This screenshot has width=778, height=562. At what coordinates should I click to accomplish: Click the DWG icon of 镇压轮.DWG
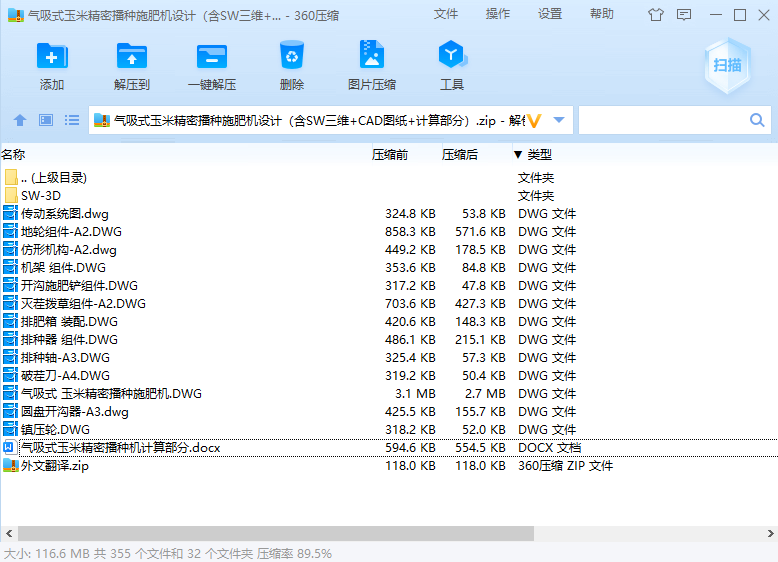pos(10,429)
